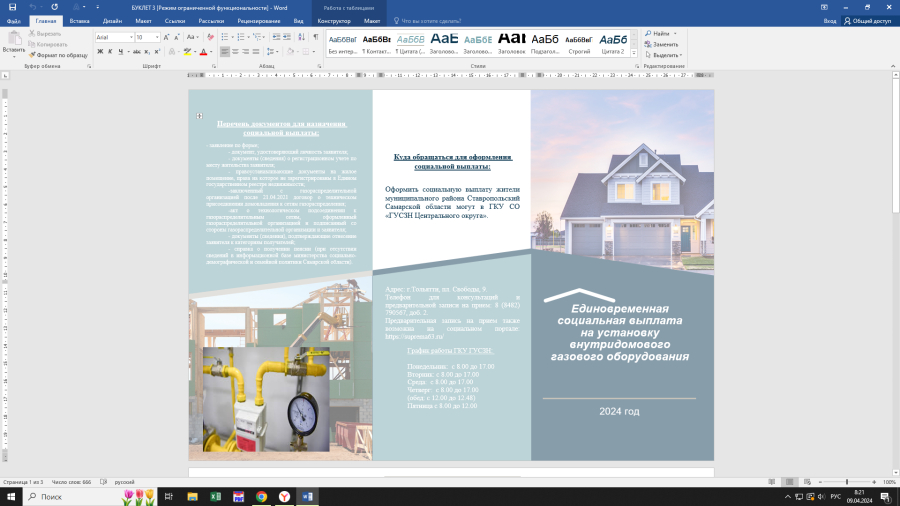The height and width of the screenshot is (506, 900).
Task: Justify the text alignment
Action: click(255, 52)
